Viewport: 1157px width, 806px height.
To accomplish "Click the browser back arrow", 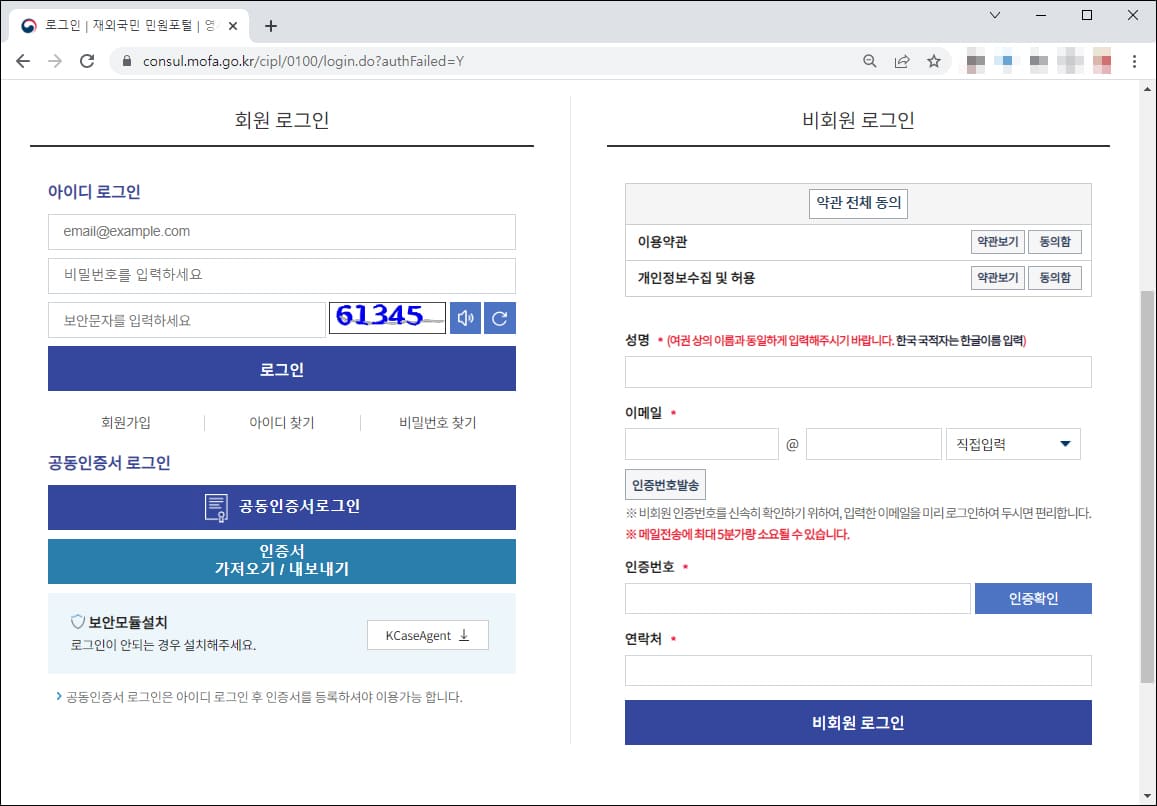I will pos(23,60).
